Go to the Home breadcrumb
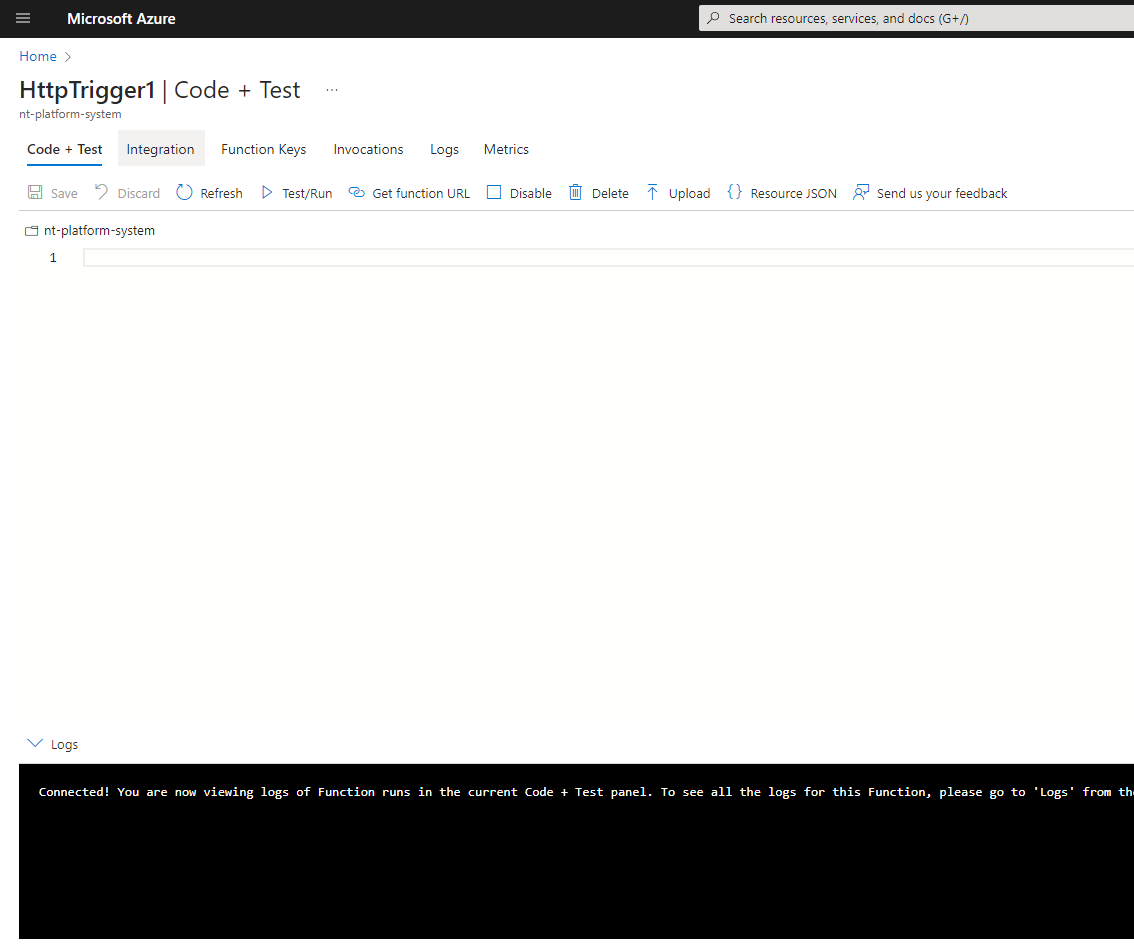Screen dimensions: 1134x950 [38, 56]
